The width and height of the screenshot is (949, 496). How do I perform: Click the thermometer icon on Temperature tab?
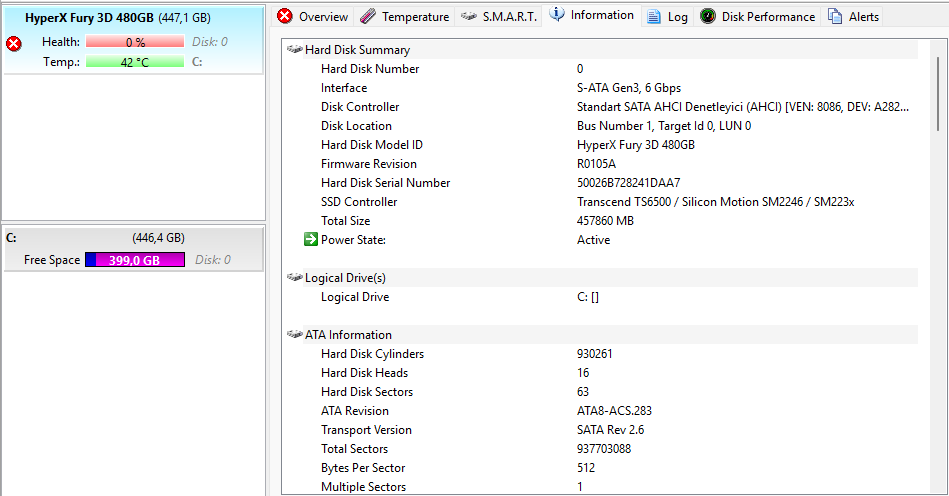click(x=367, y=16)
